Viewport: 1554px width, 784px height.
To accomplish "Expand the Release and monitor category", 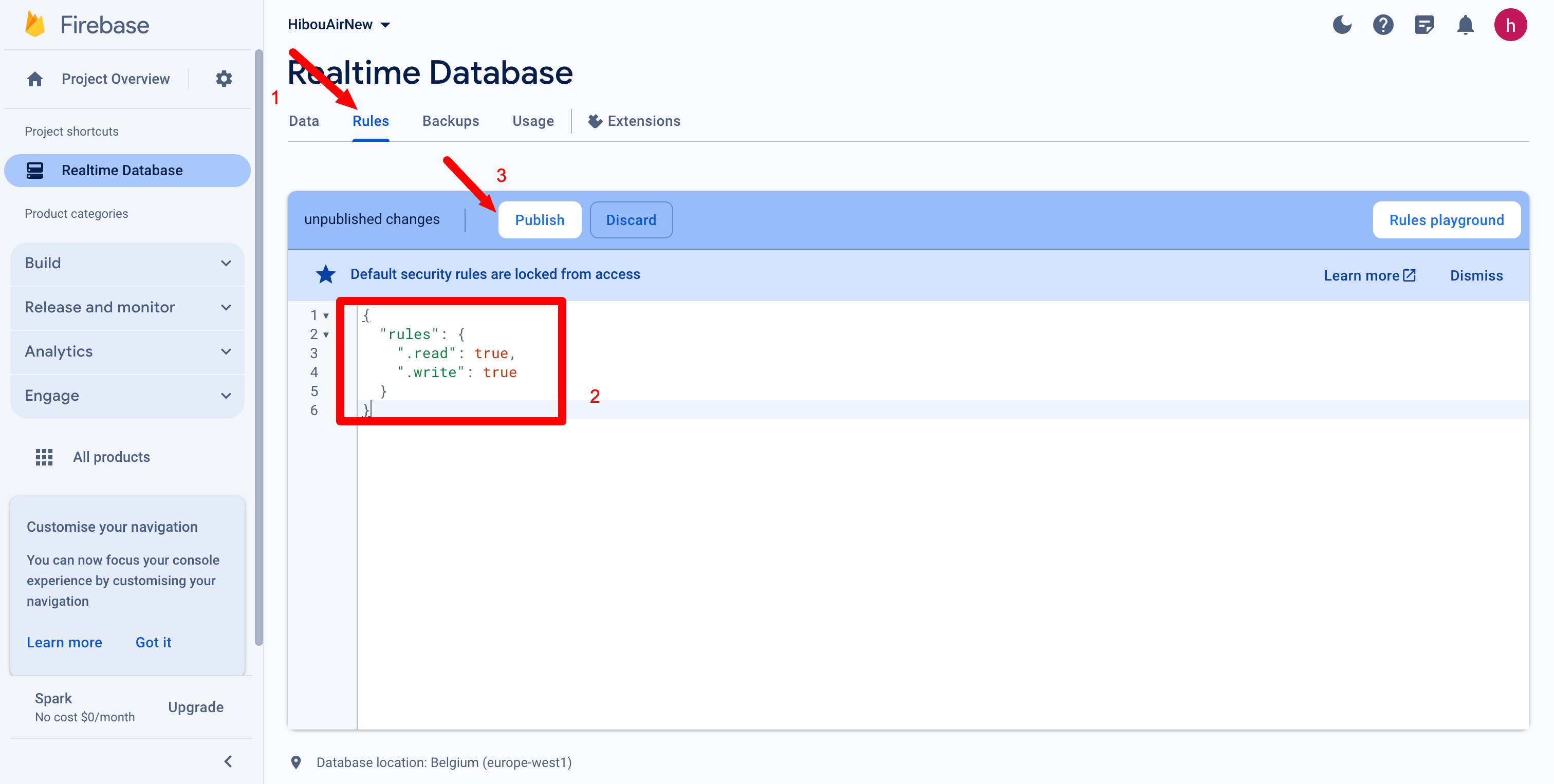I will pyautogui.click(x=127, y=307).
